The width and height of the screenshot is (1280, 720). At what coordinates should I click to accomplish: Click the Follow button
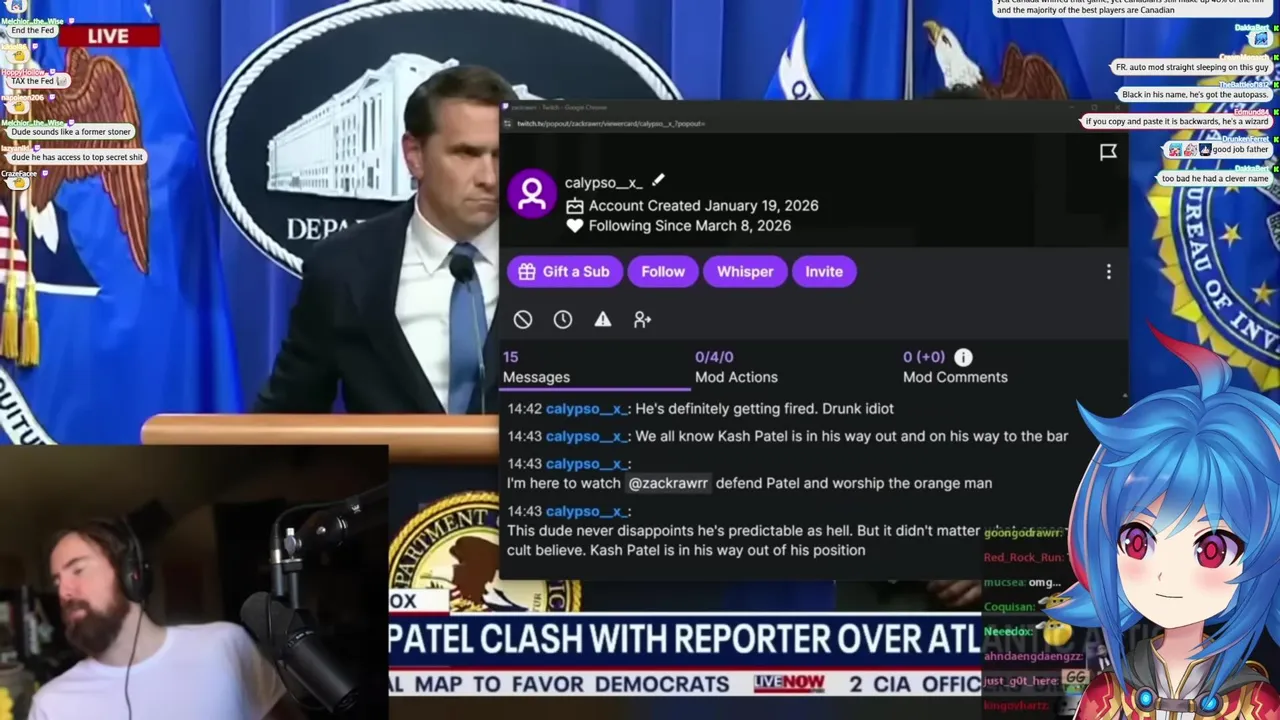[x=663, y=272]
